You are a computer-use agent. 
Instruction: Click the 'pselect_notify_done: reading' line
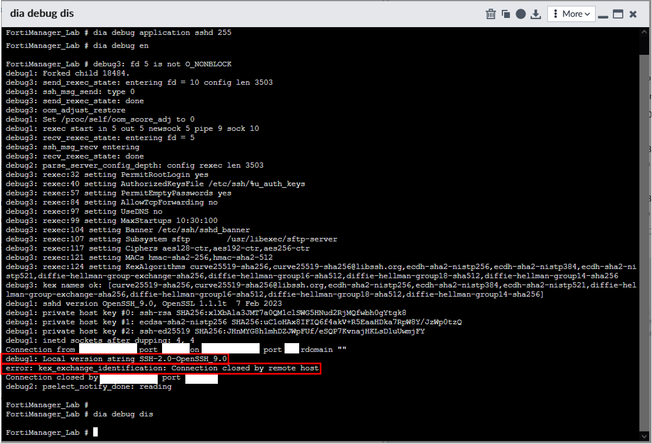(89, 387)
